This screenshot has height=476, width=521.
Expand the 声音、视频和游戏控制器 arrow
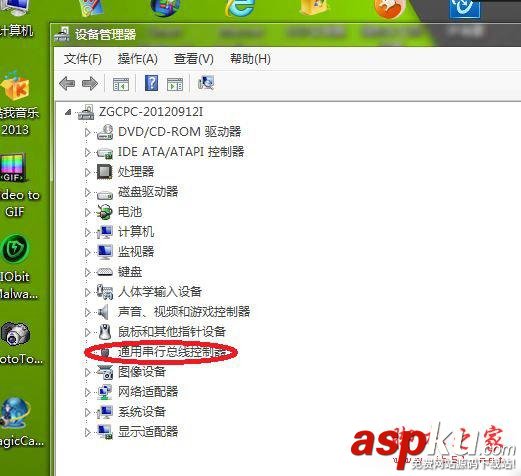pos(87,312)
